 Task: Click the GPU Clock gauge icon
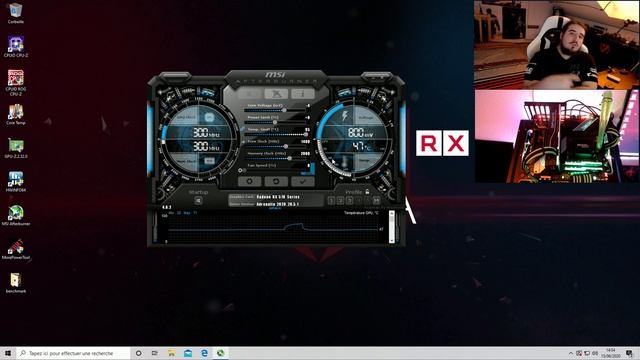(x=209, y=118)
